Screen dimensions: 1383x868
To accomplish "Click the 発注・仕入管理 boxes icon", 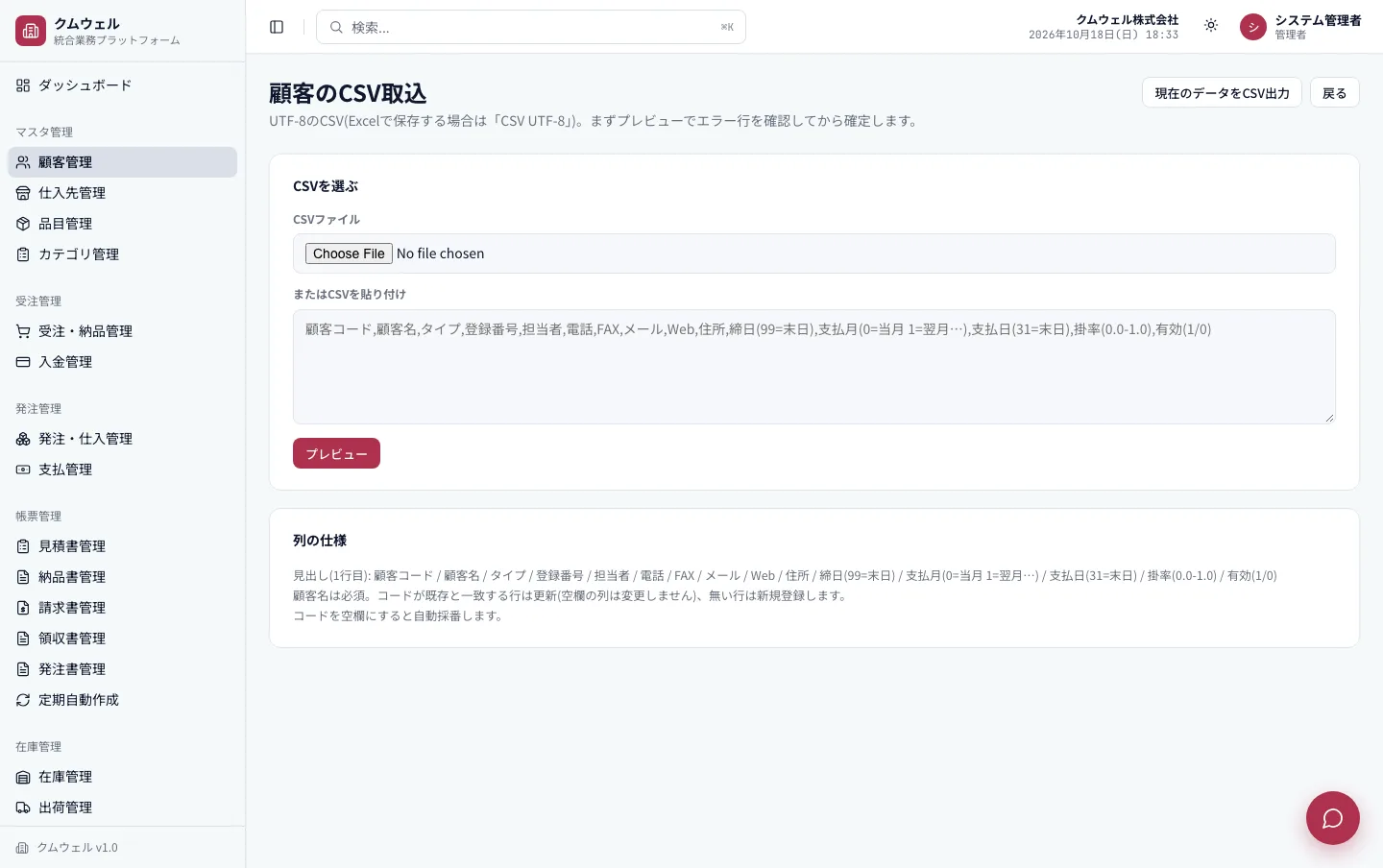I will 23,439.
